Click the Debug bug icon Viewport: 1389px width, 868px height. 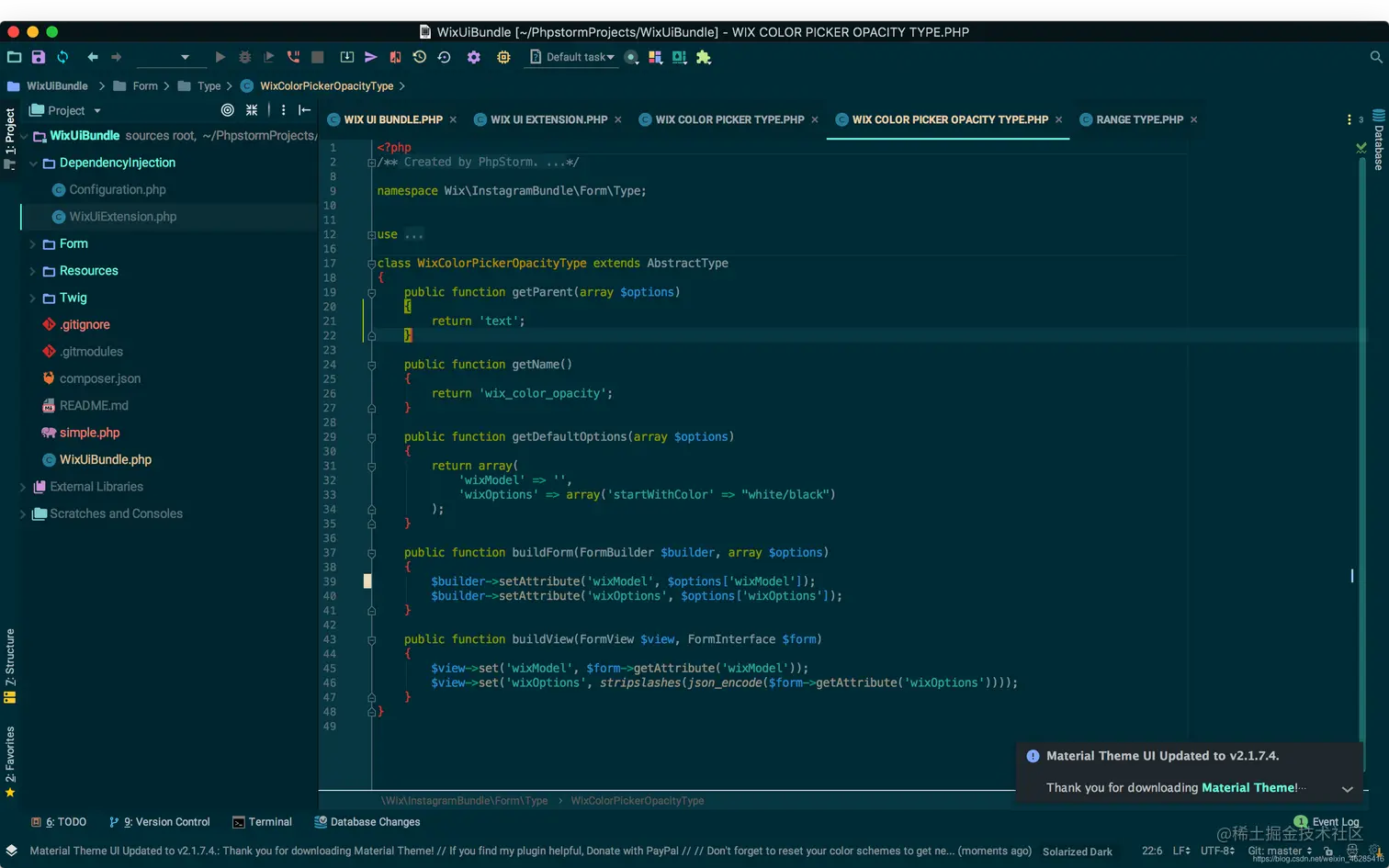(x=244, y=57)
